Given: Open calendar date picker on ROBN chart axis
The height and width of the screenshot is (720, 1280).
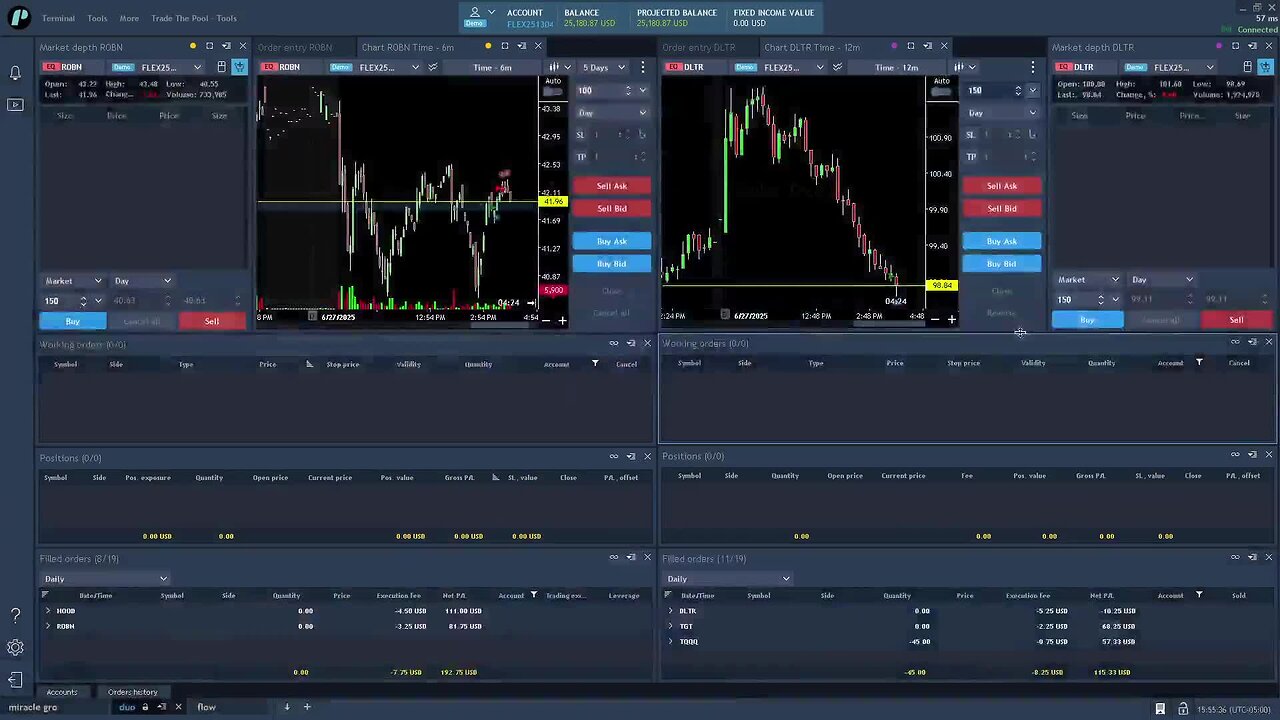Looking at the screenshot, I should pyautogui.click(x=313, y=317).
